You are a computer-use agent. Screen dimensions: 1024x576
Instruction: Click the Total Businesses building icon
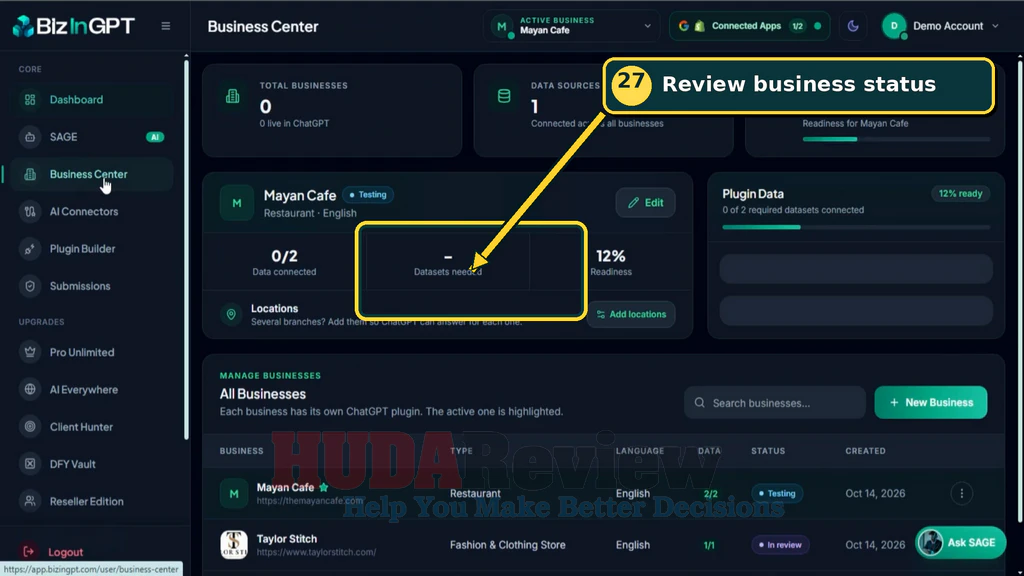pyautogui.click(x=232, y=97)
